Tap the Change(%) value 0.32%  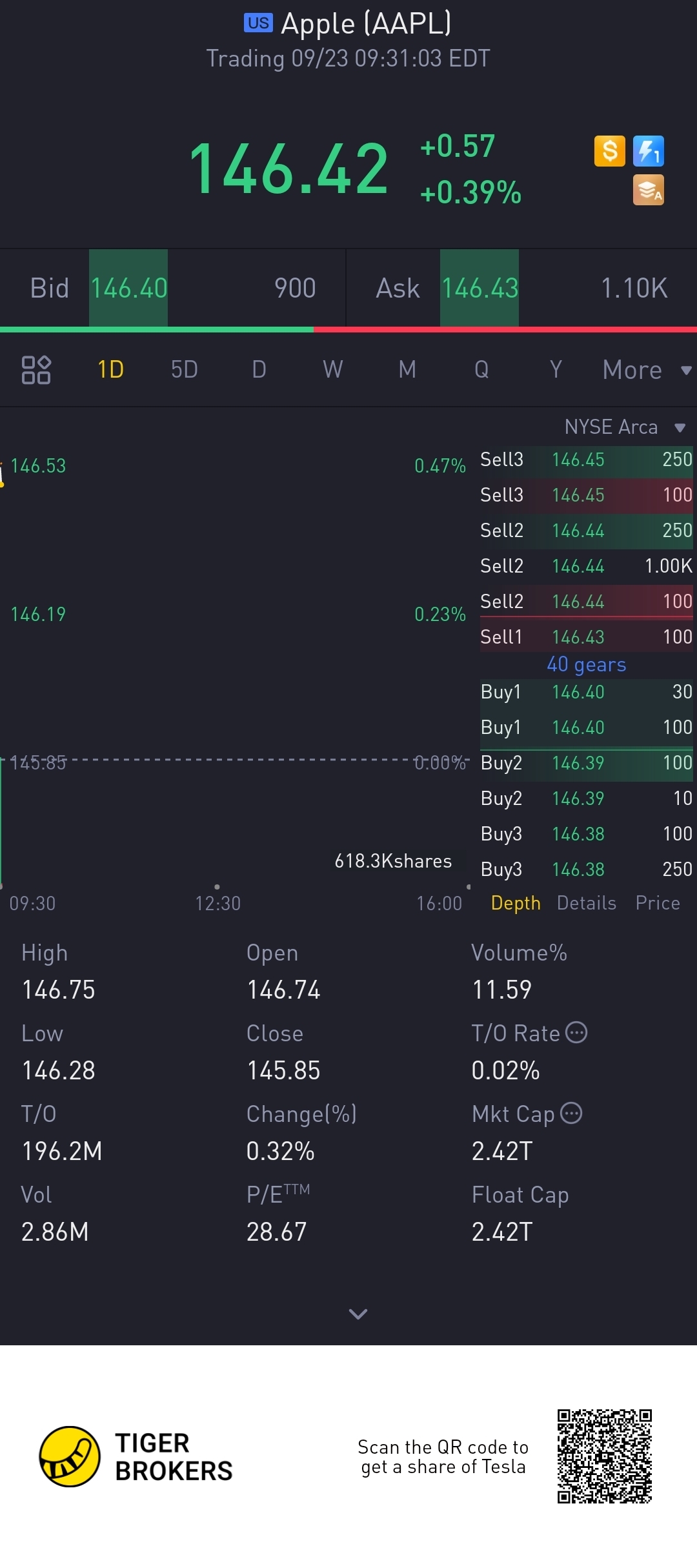(280, 1151)
